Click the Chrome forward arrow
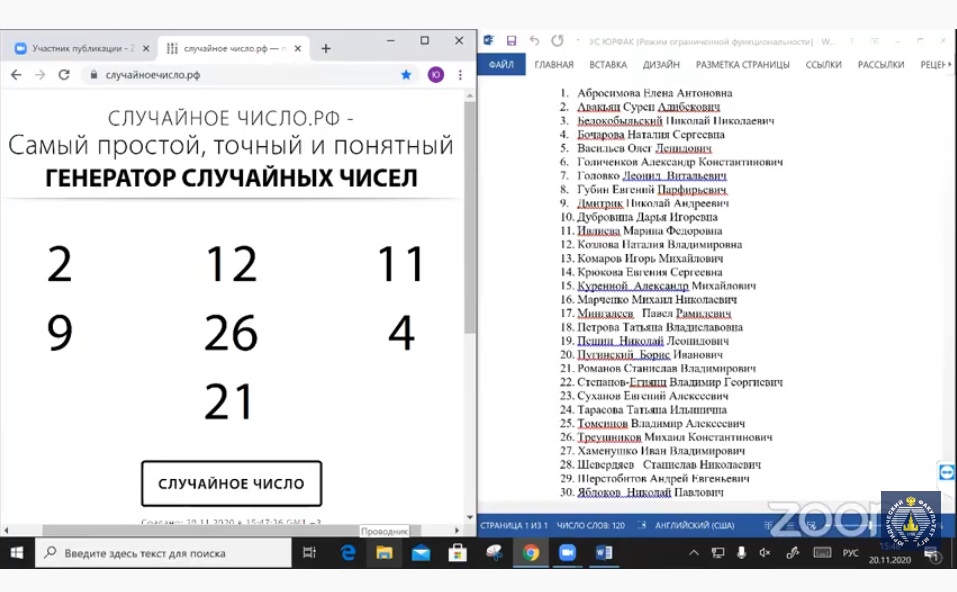This screenshot has width=957, height=592. [40, 74]
